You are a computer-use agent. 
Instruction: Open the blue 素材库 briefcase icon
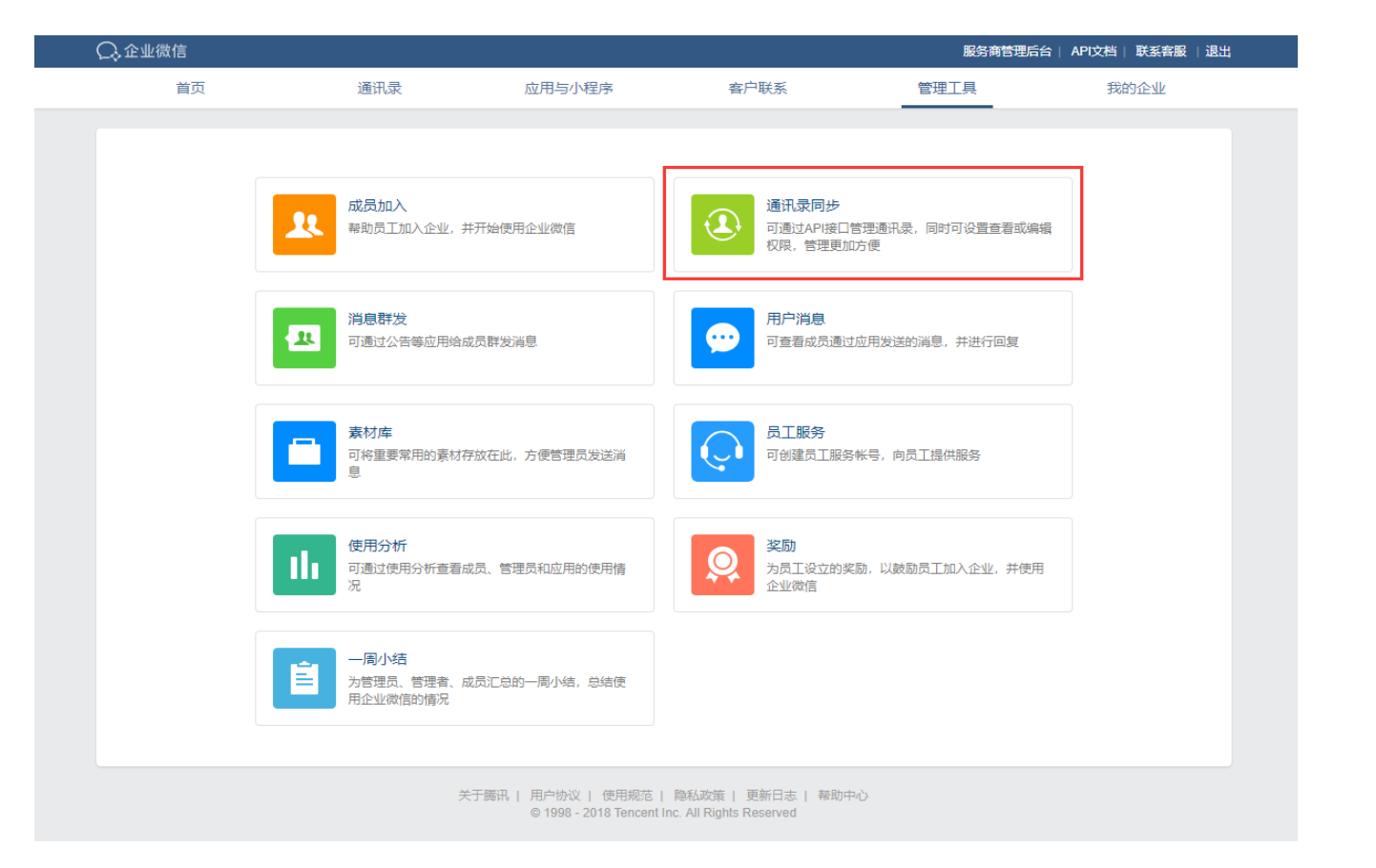(x=303, y=451)
